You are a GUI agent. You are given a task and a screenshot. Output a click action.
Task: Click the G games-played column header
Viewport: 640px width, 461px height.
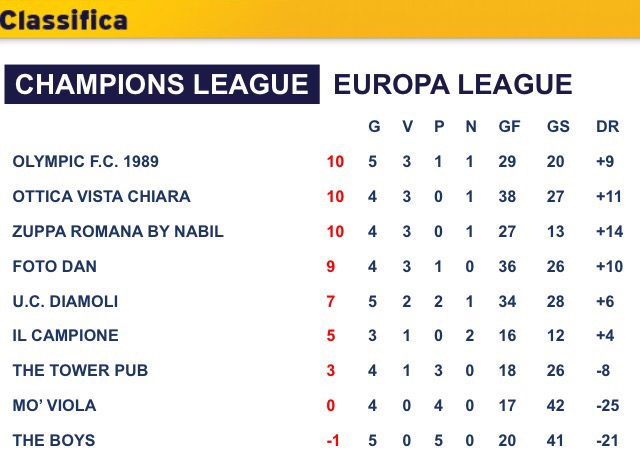(373, 127)
